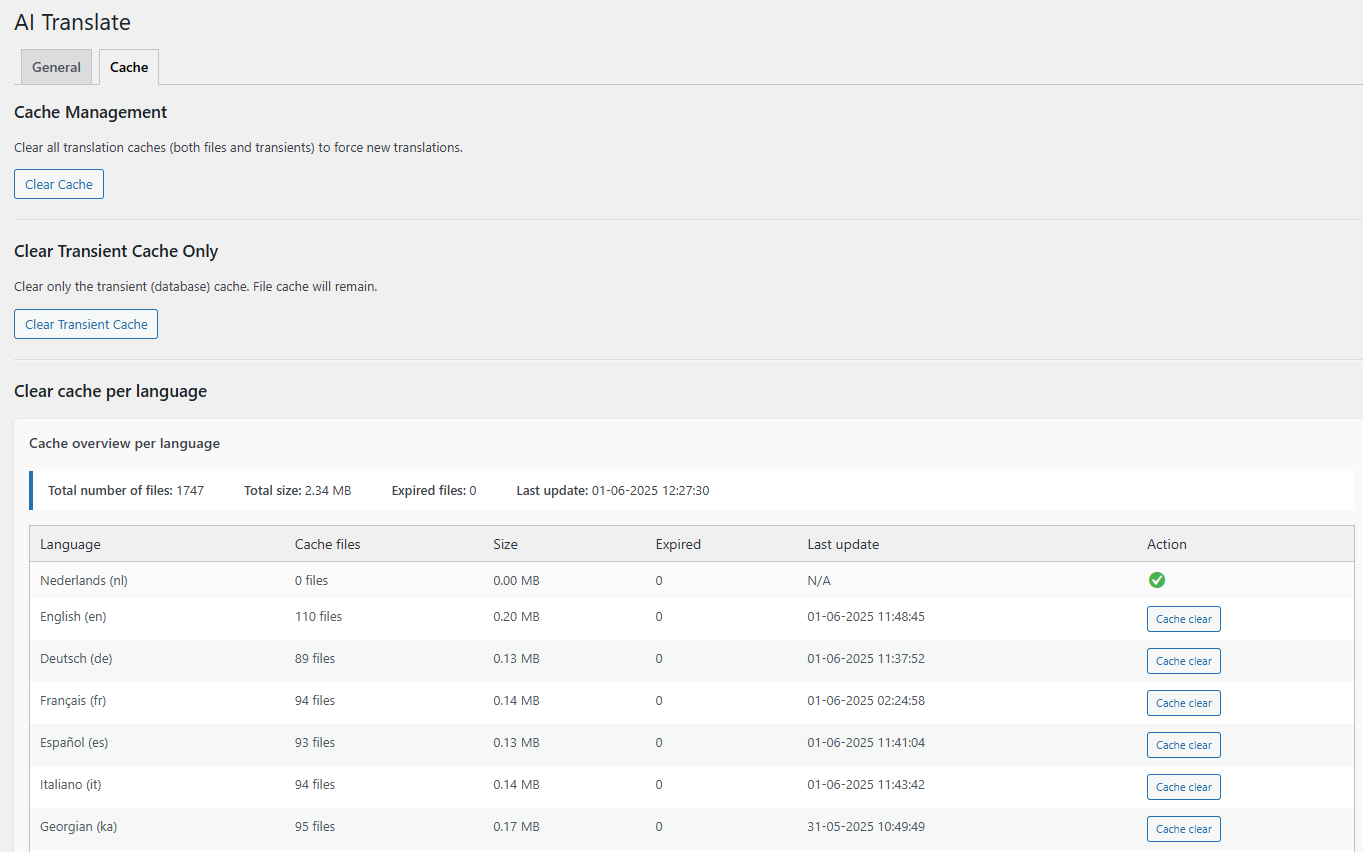Click the timestamp 01-06-2025 11:43:42
Viewport: 1363px width, 852px height.
866,784
